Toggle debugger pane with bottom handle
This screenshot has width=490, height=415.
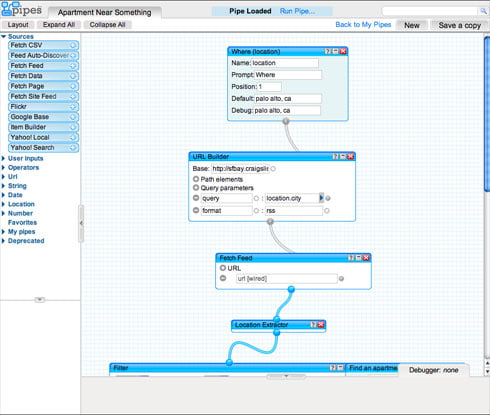286,376
